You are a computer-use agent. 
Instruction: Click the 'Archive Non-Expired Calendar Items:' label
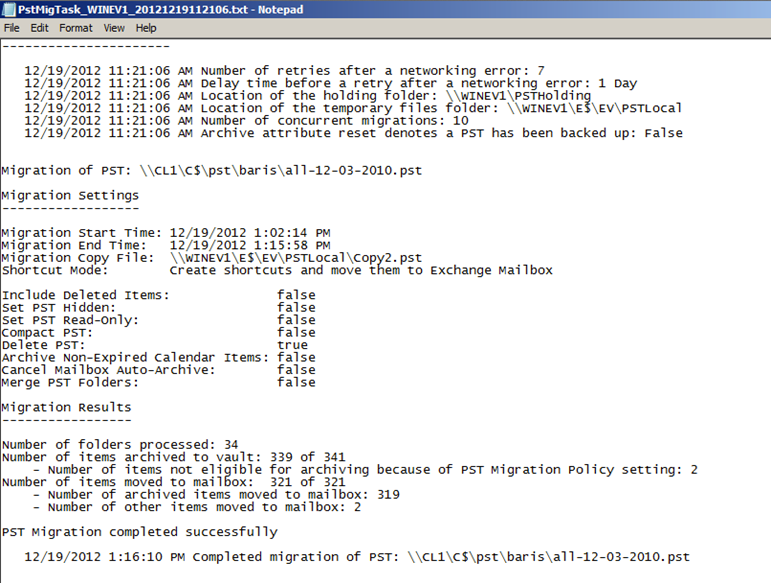pyautogui.click(x=135, y=358)
